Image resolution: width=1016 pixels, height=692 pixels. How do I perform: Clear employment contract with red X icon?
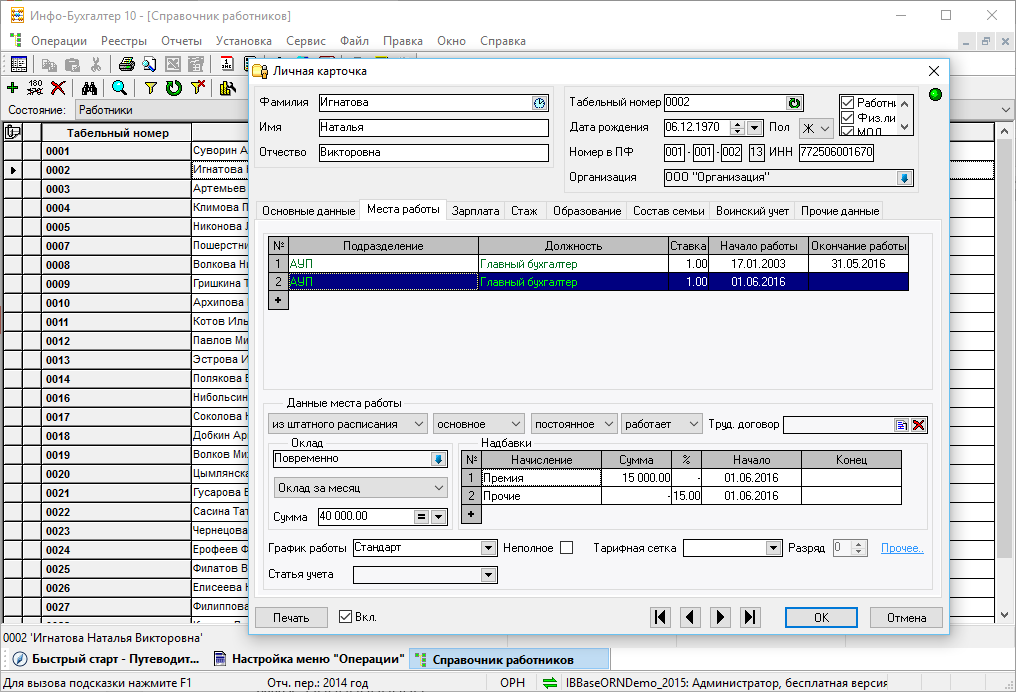[x=919, y=425]
